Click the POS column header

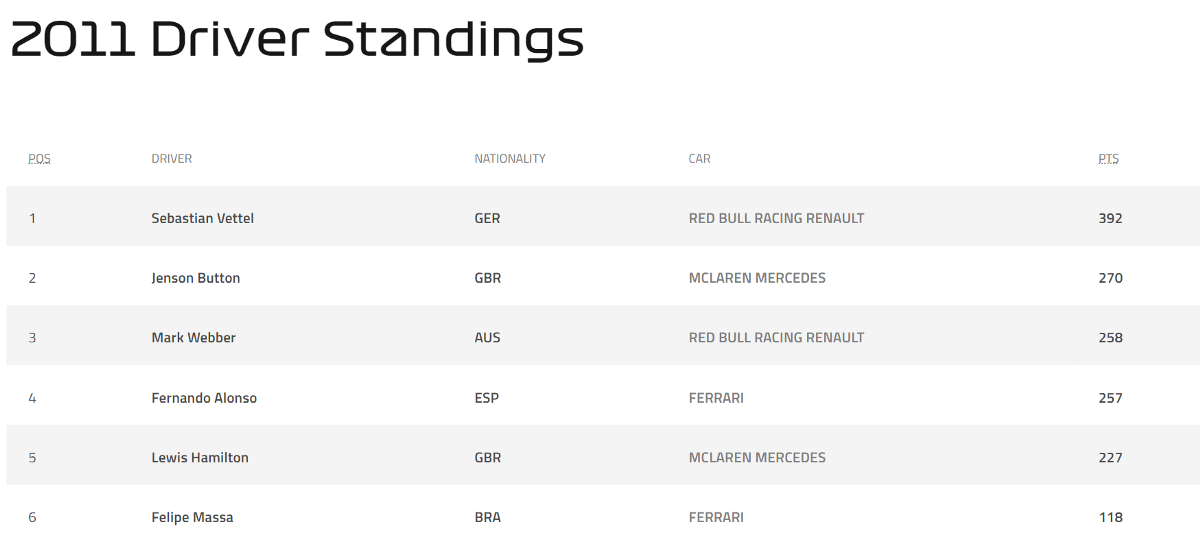coord(39,159)
